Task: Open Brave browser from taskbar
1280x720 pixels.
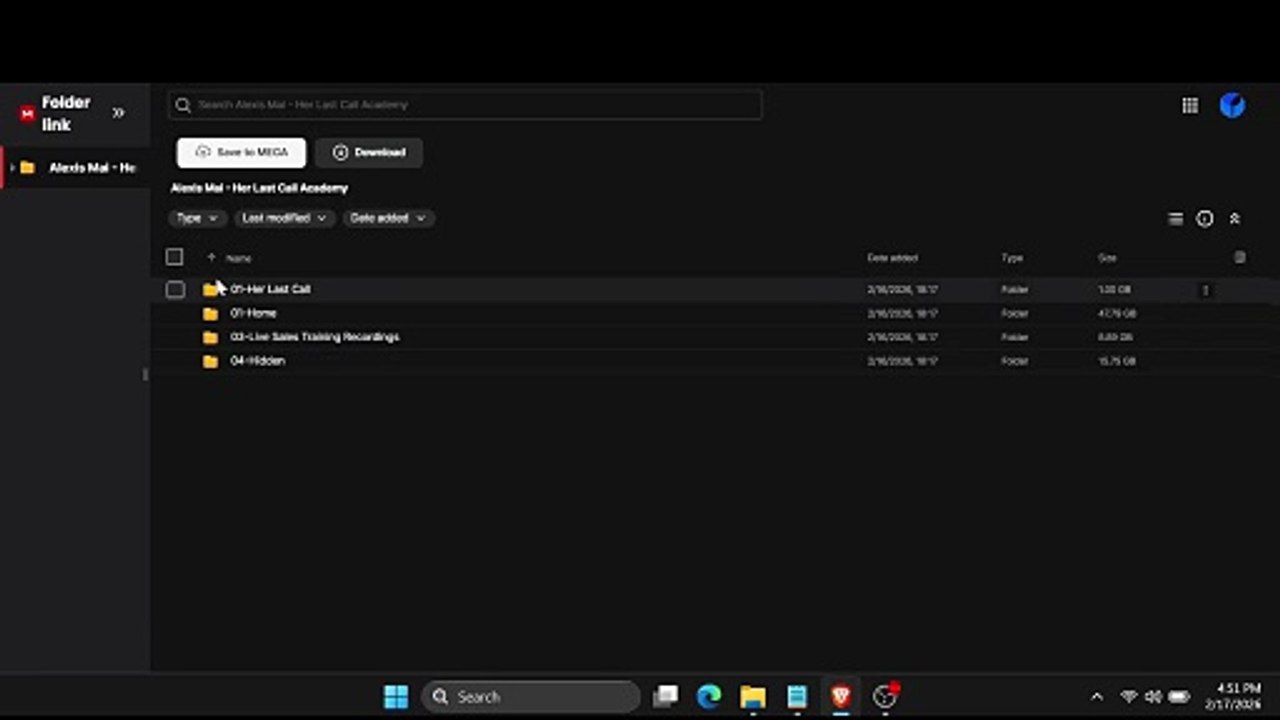Action: tap(841, 697)
